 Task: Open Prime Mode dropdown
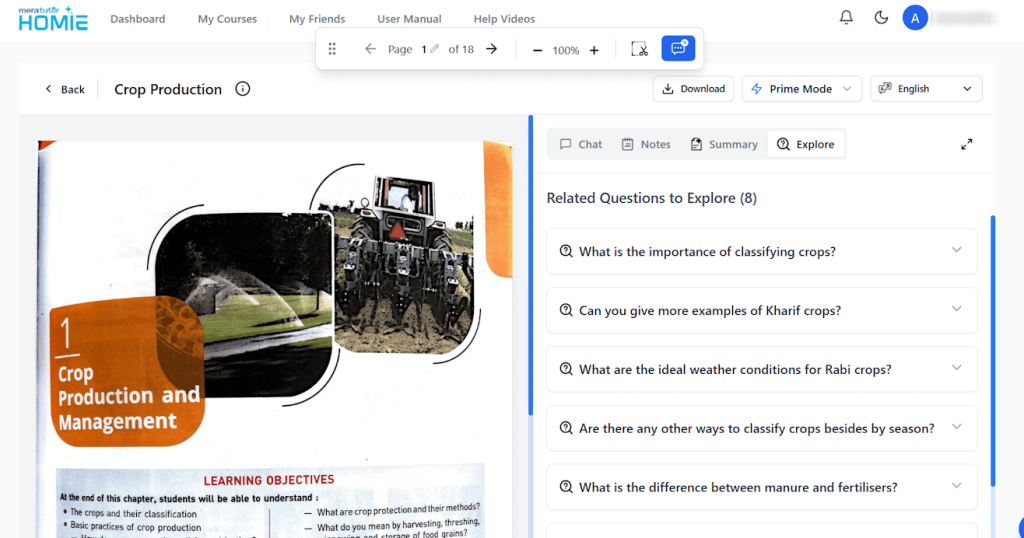[801, 89]
